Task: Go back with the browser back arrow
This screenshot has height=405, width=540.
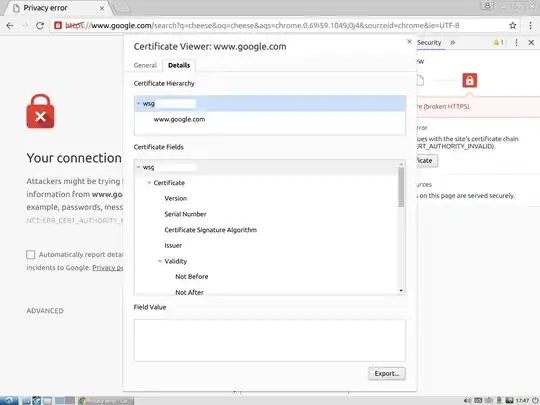Action: tap(10, 25)
